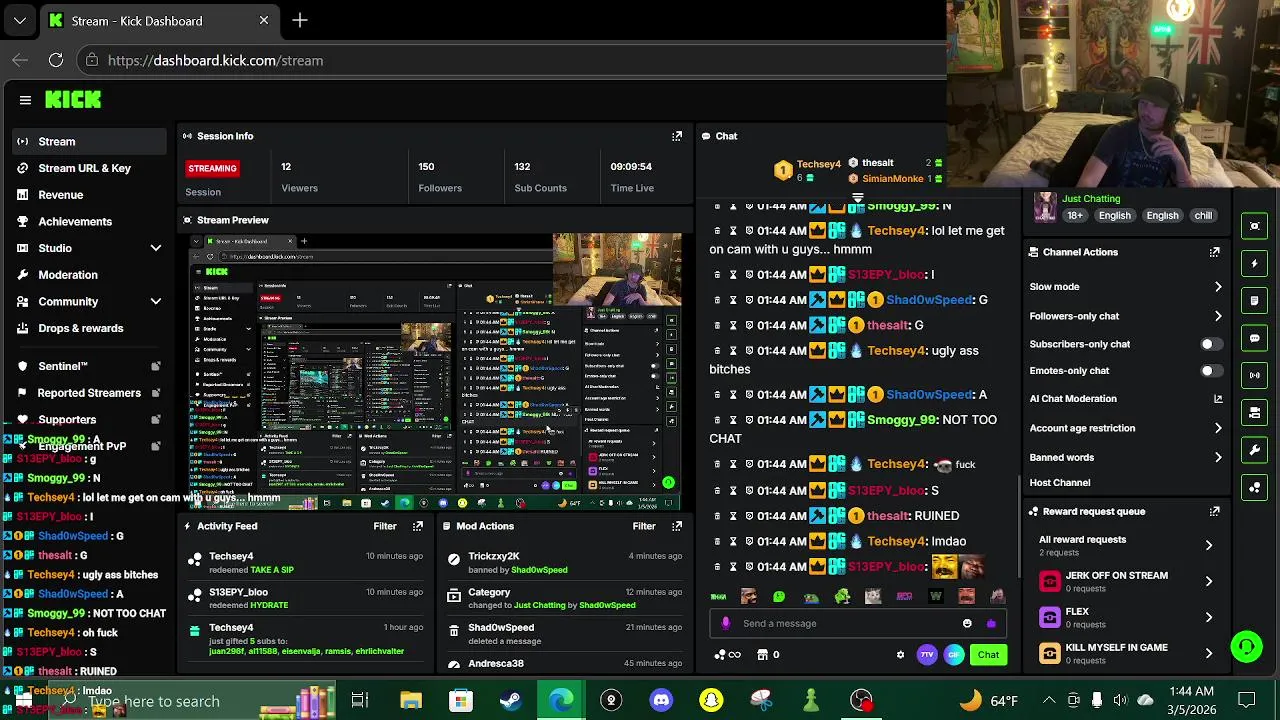
Task: Select Stream in the sidebar
Action: tap(89, 142)
